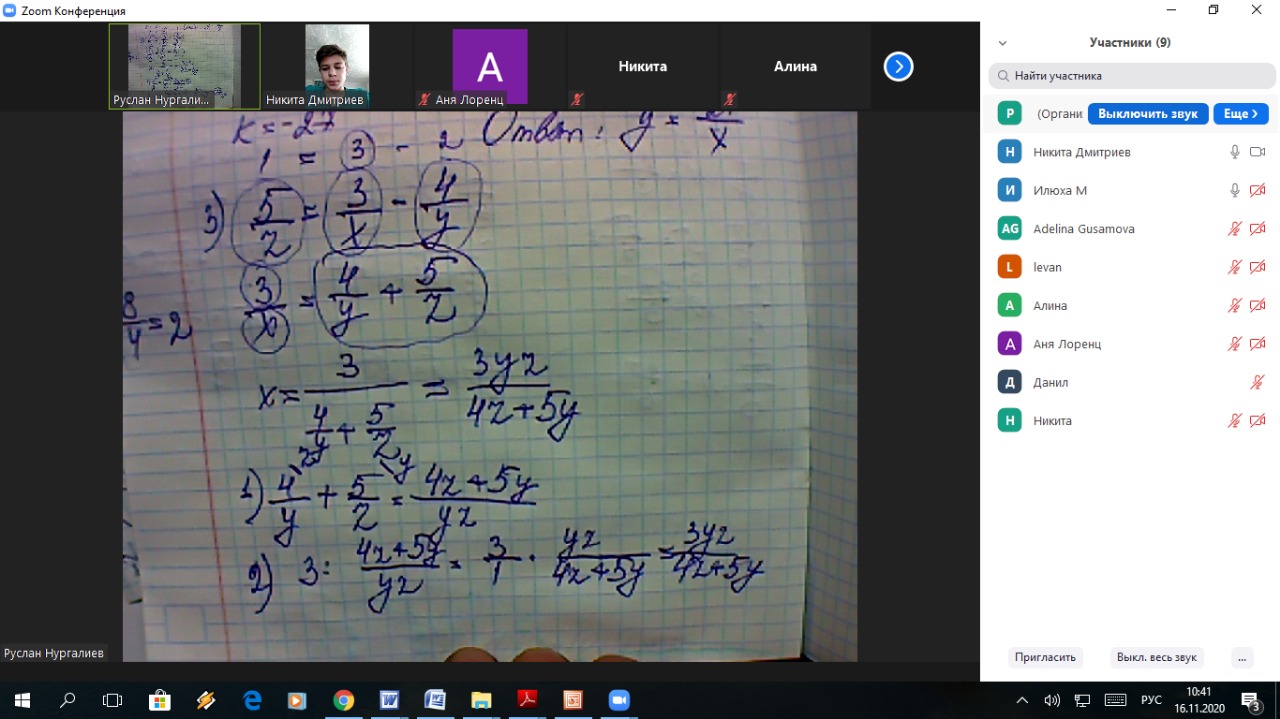This screenshot has width=1280, height=719.
Task: Open Zoom from the Windows taskbar
Action: 619,700
